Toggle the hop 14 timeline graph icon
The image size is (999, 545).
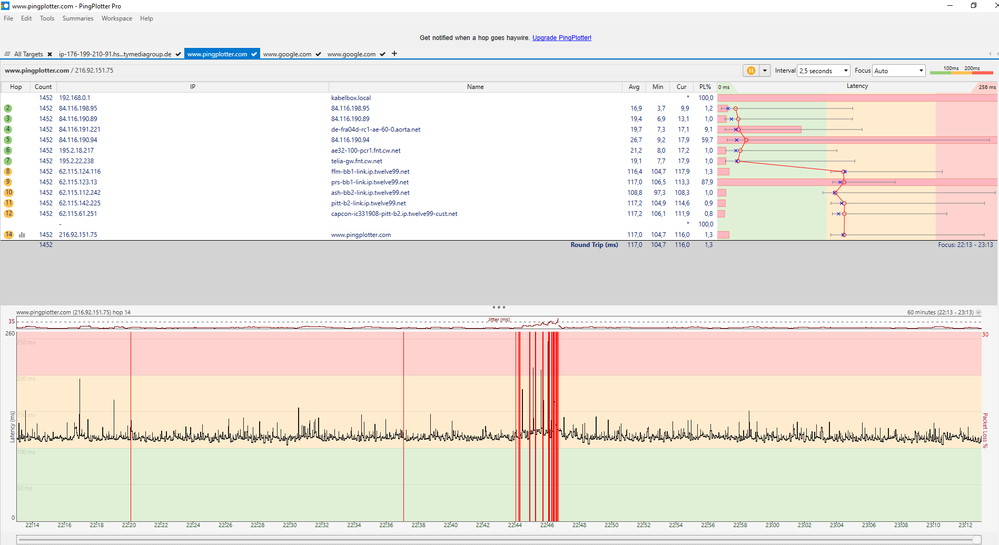(22, 235)
